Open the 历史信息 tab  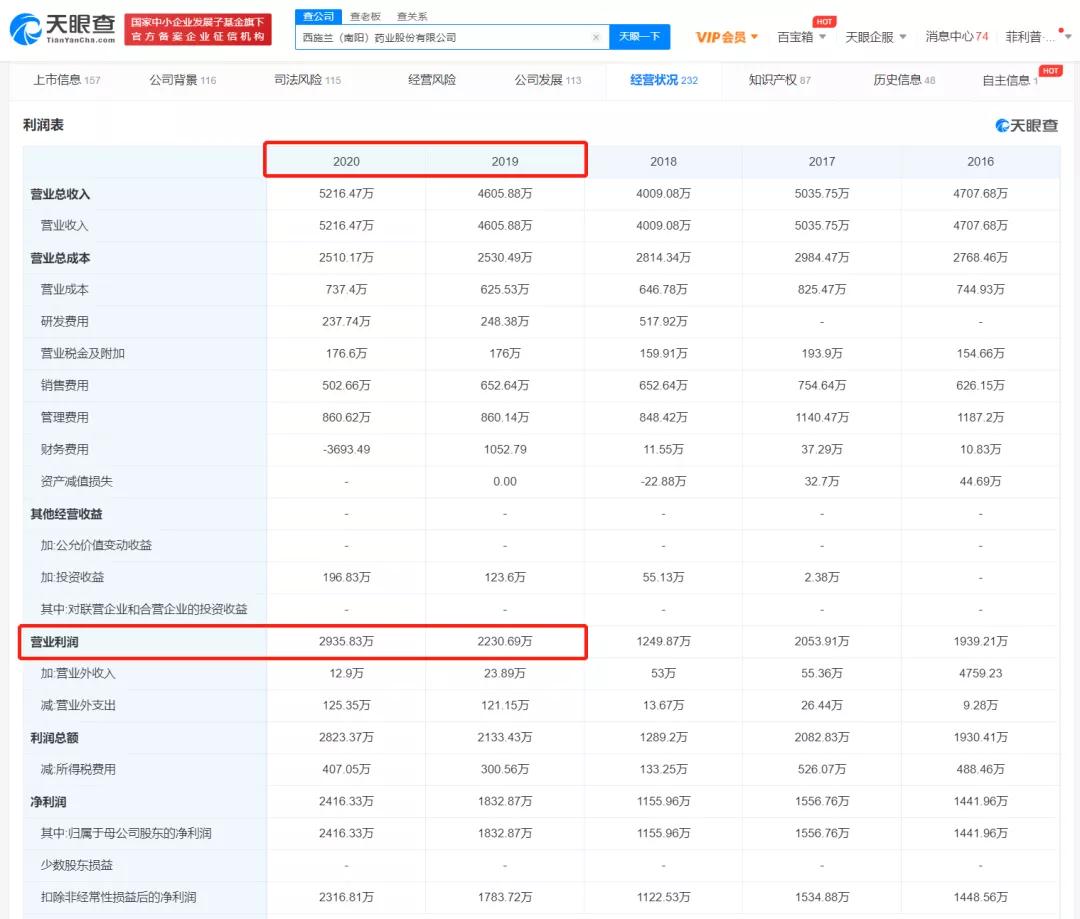(899, 79)
